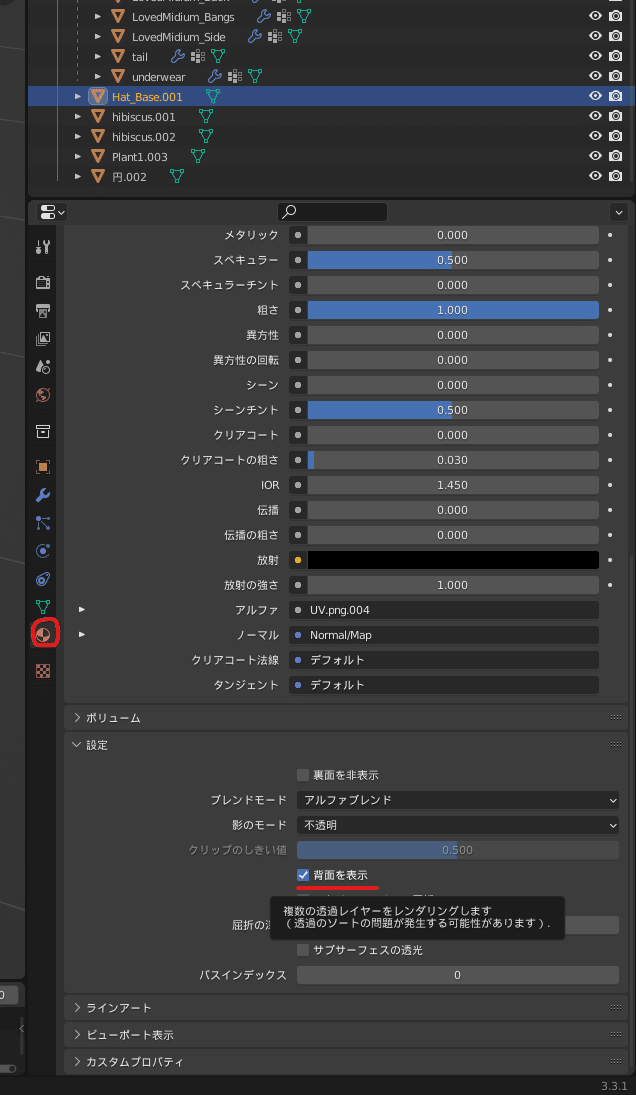This screenshot has height=1095, width=636.
Task: Open the Render properties tab icon
Action: pos(43,282)
